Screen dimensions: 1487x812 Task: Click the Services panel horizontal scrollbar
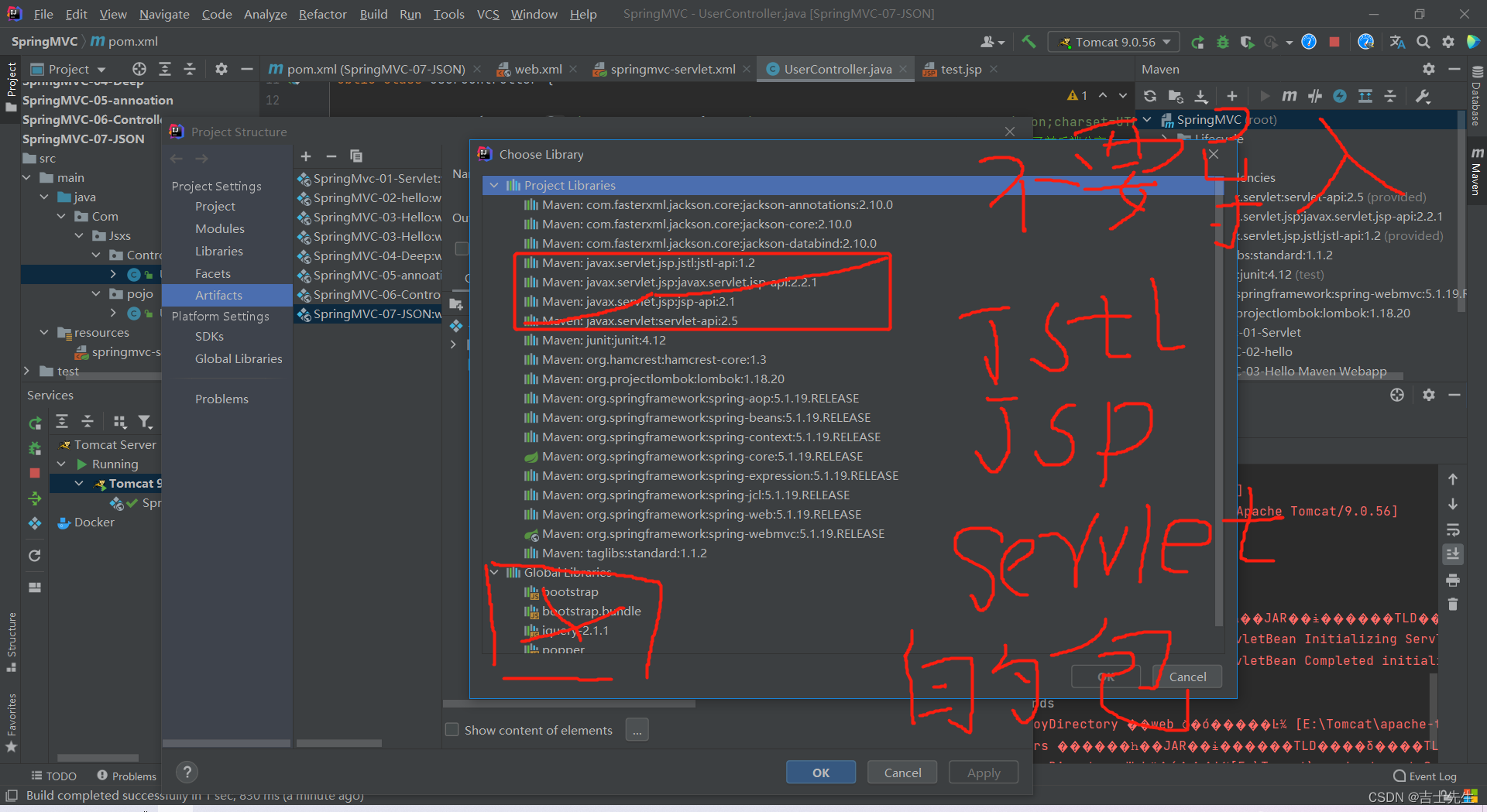98,758
